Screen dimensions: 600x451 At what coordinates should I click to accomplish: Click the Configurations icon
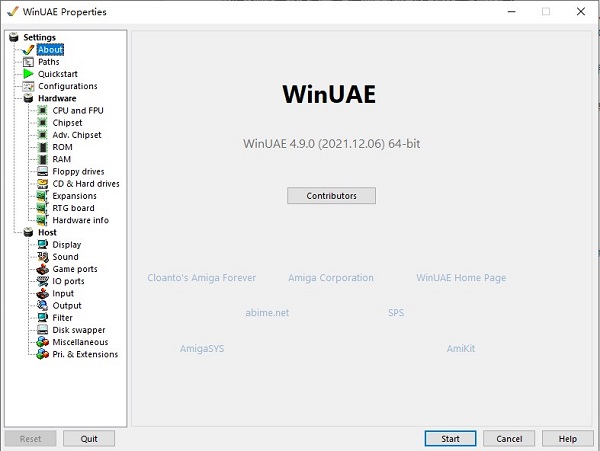(28, 86)
